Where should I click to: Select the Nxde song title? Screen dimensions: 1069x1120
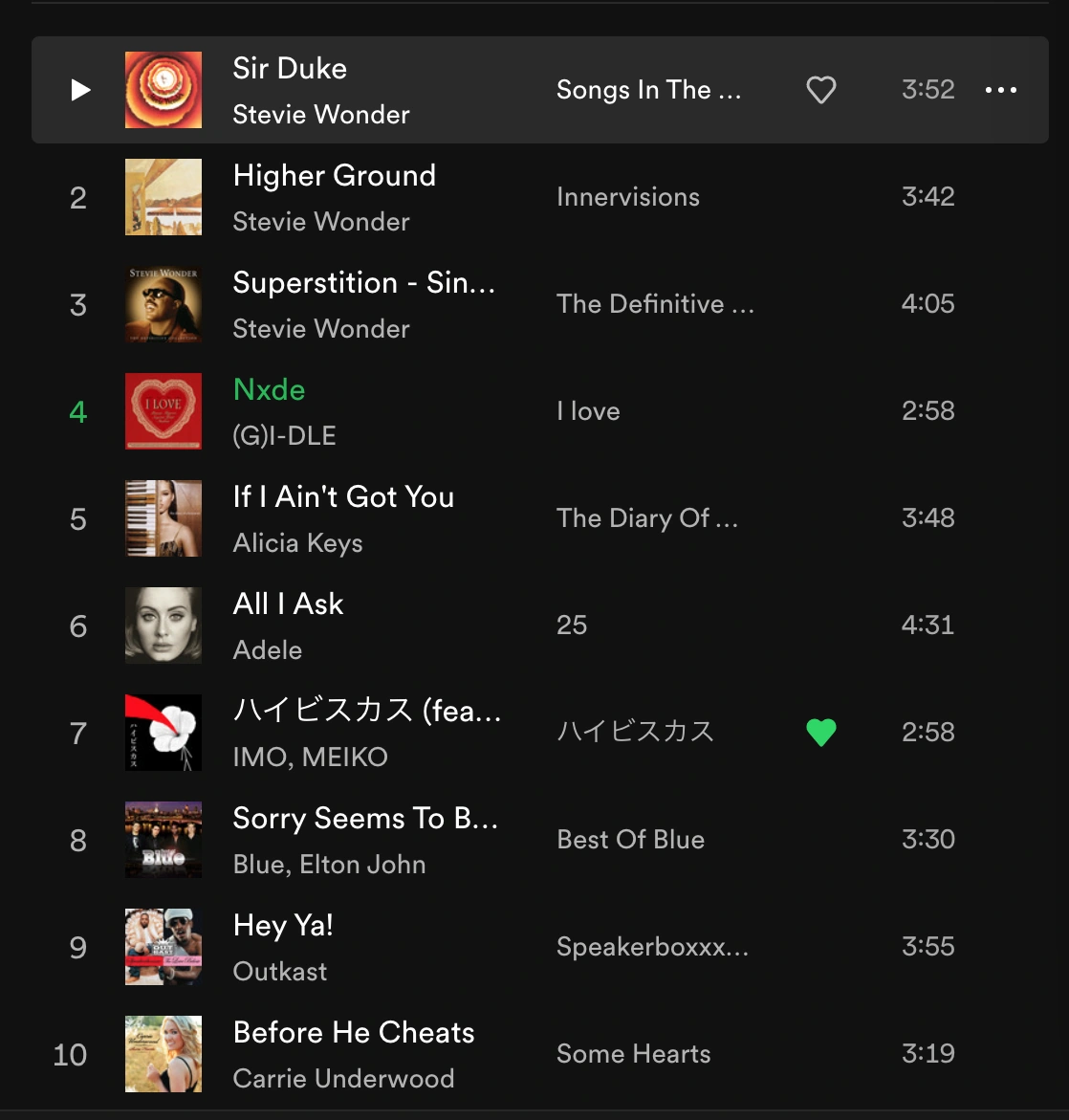(269, 390)
